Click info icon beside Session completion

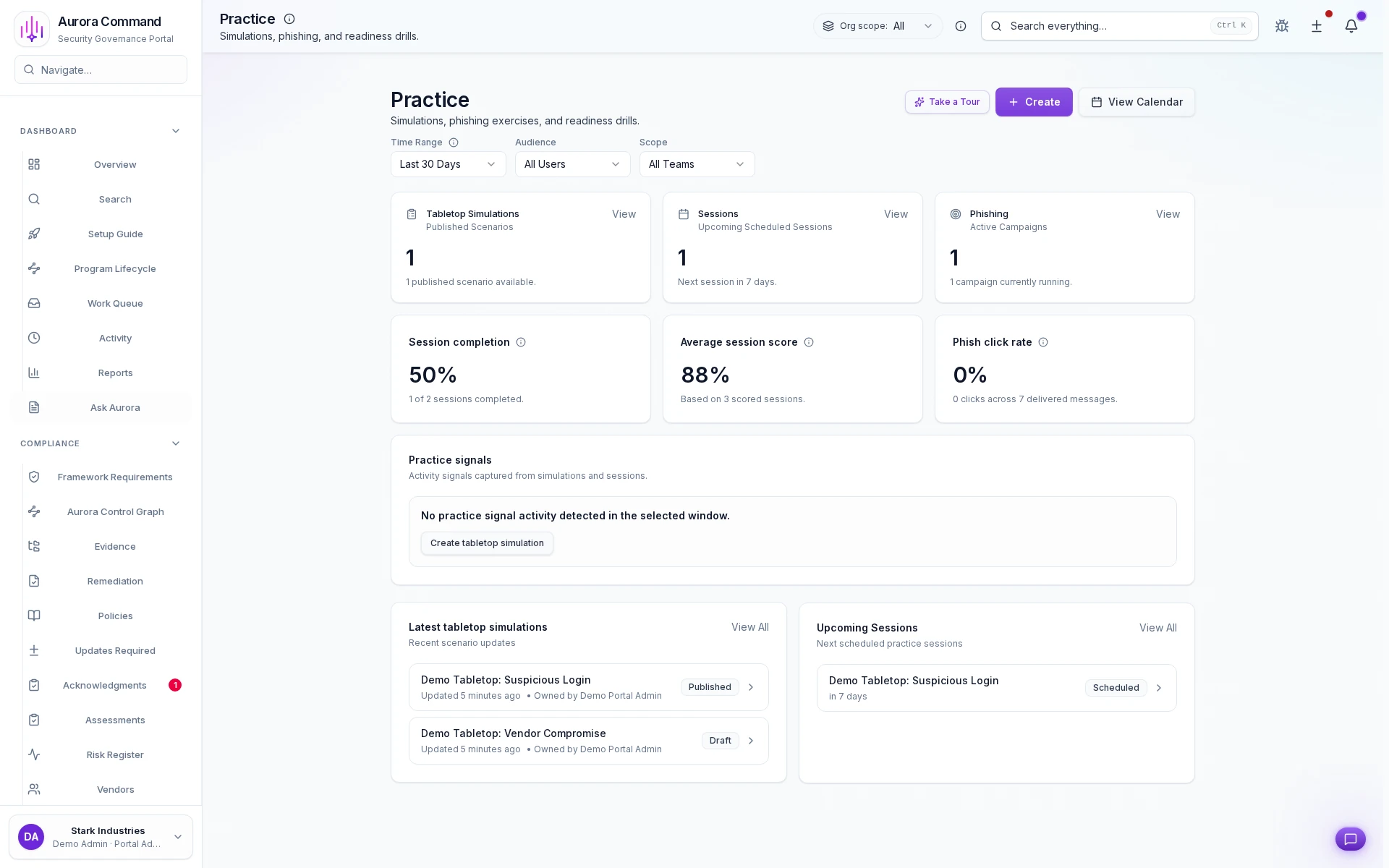point(521,342)
